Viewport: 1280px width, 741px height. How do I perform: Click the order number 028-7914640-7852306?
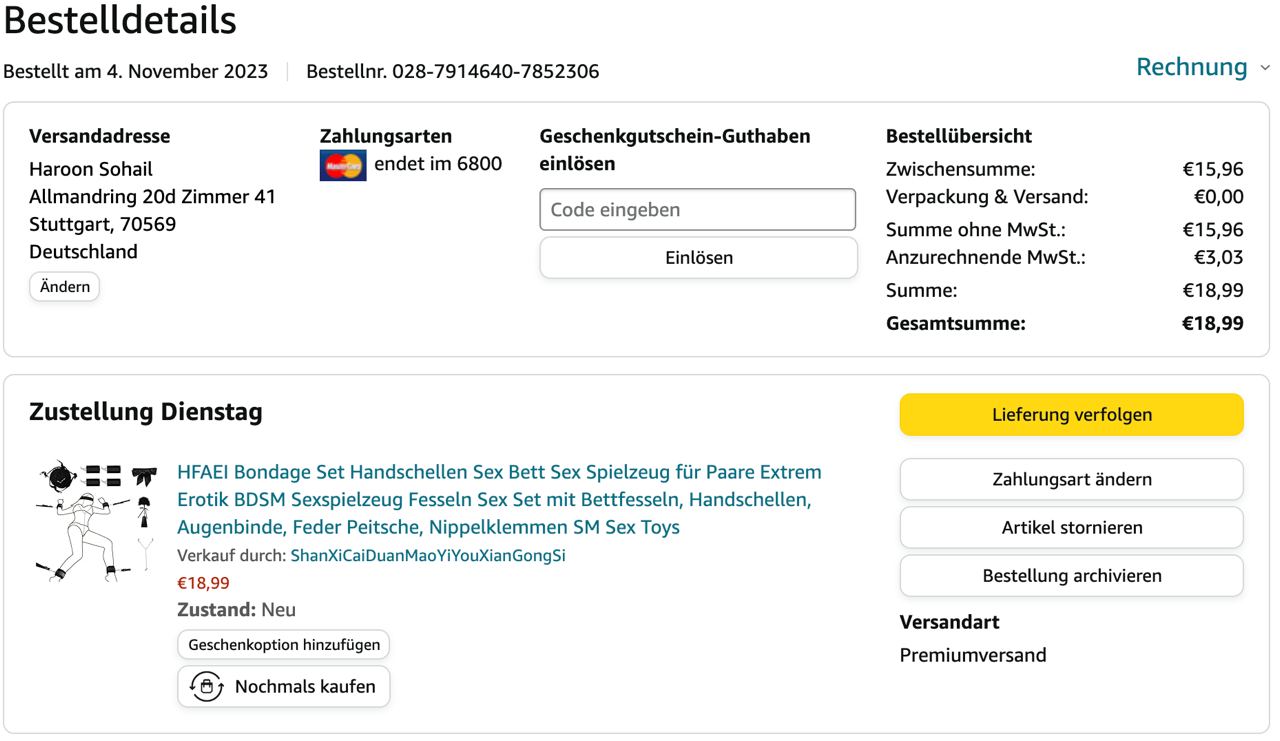coord(496,72)
